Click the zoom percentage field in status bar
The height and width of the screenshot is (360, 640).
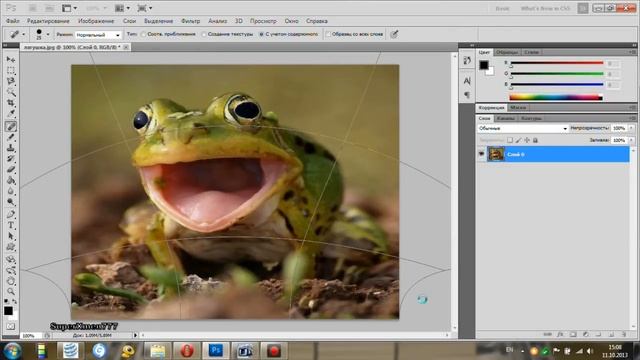click(31, 336)
